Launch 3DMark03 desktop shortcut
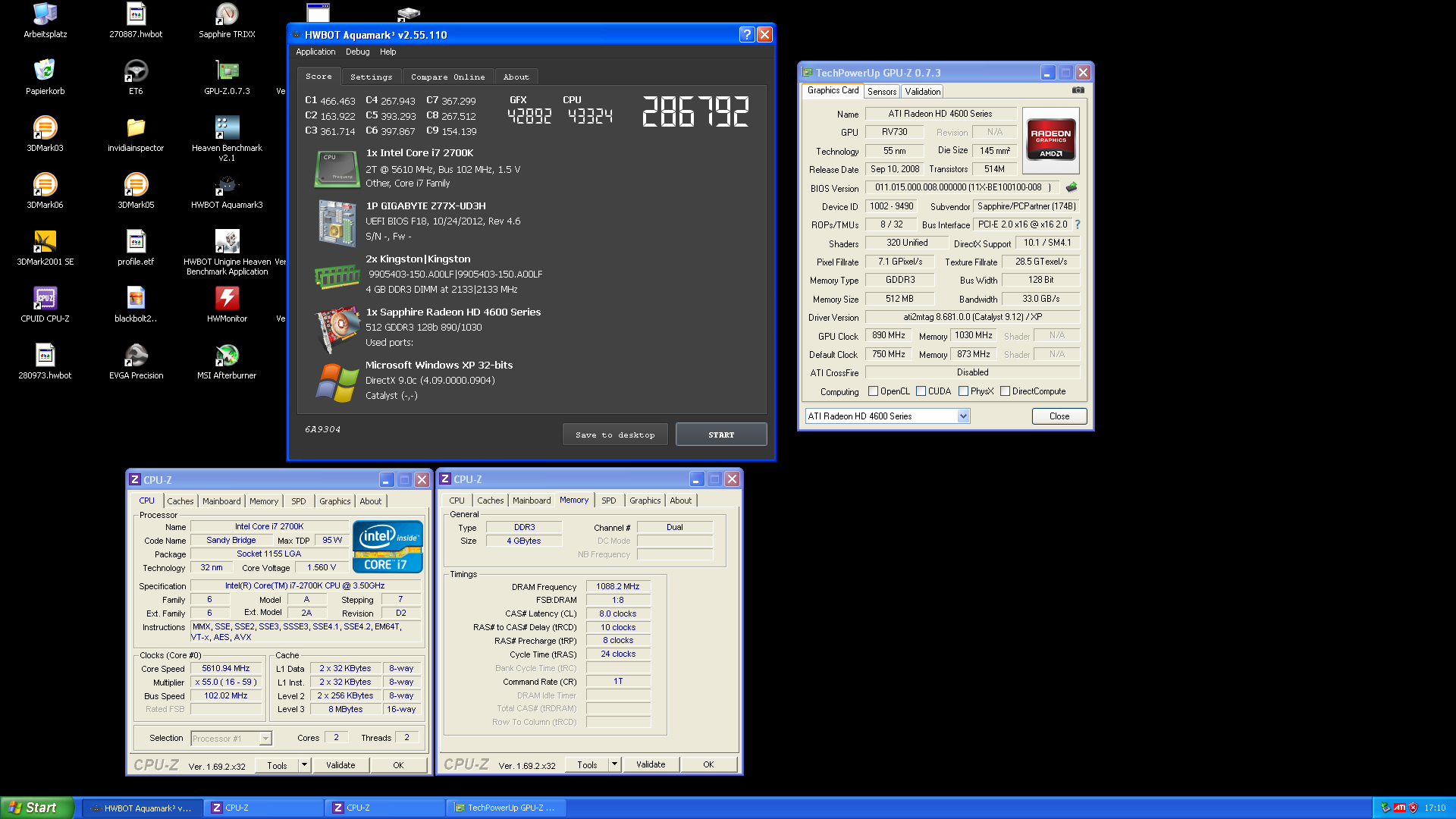The height and width of the screenshot is (819, 1456). (x=45, y=133)
